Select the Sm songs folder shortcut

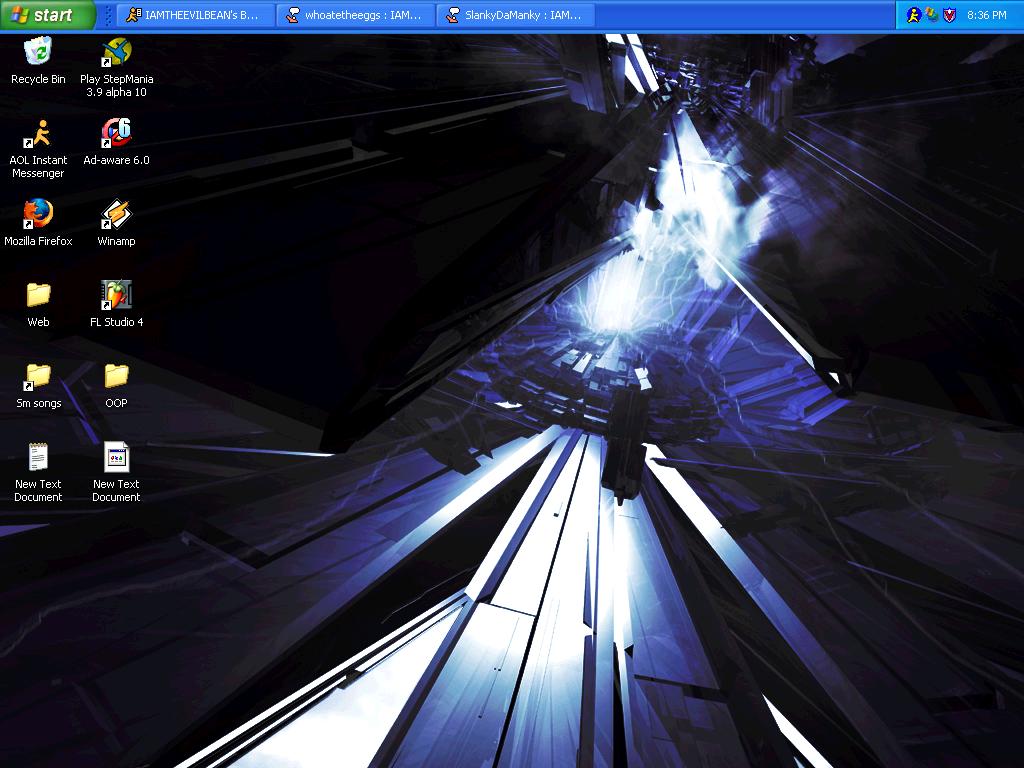click(38, 385)
